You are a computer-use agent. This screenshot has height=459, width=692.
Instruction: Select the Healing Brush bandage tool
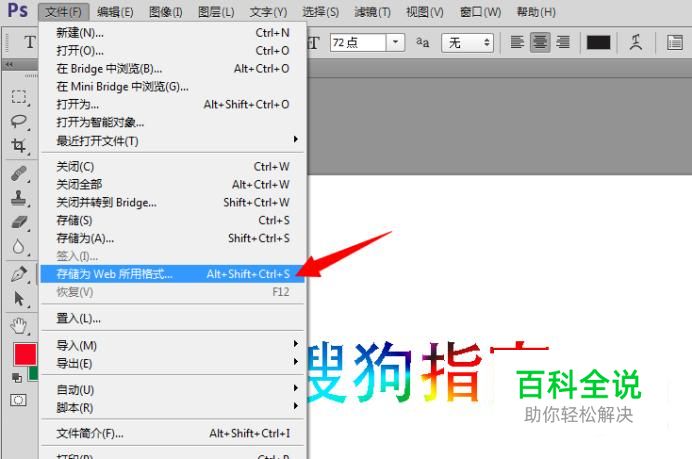tap(19, 173)
